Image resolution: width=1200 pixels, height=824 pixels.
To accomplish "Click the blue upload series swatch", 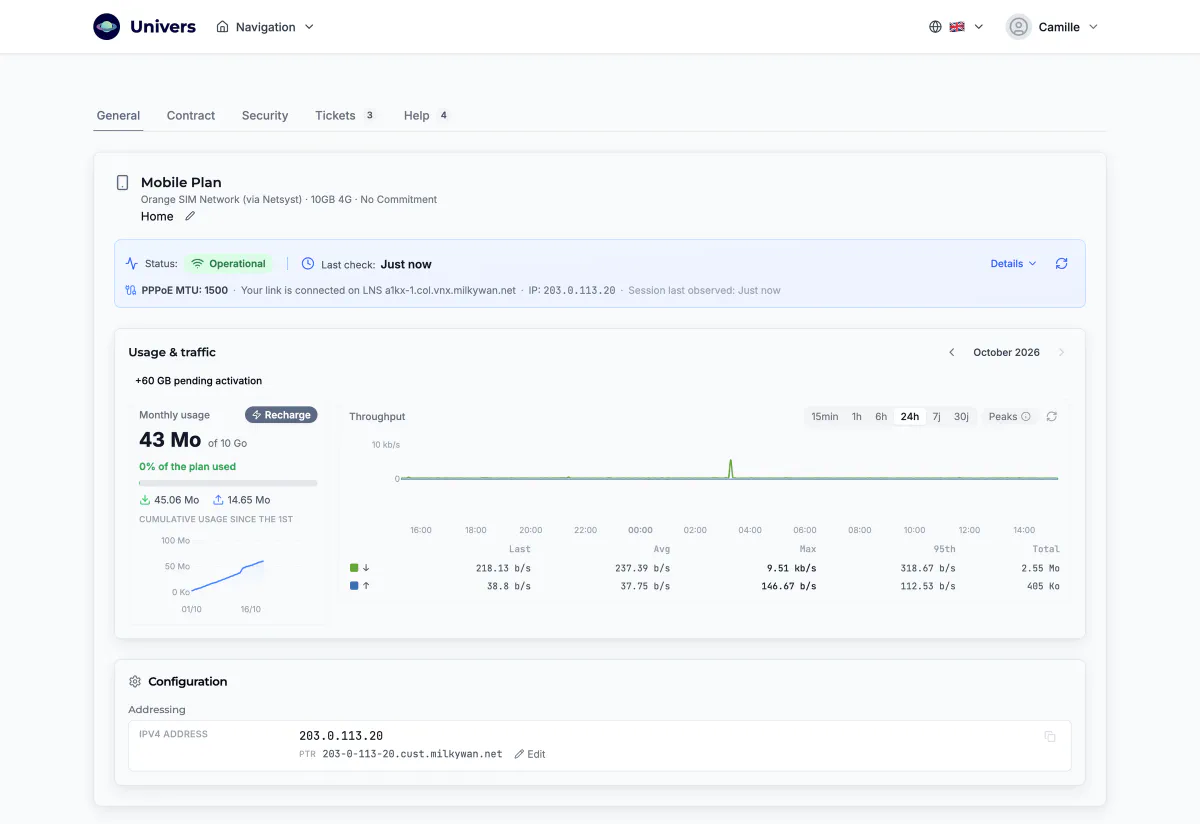I will [354, 586].
